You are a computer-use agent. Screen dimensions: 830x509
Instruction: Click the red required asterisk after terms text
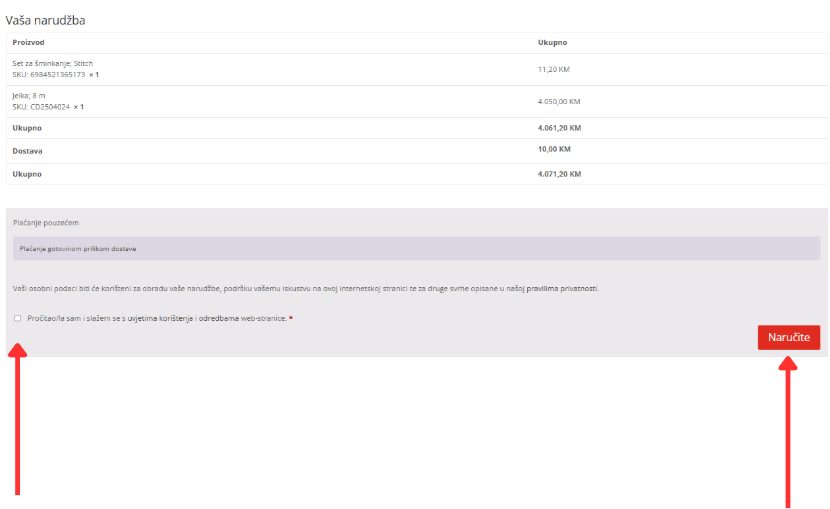tap(291, 318)
